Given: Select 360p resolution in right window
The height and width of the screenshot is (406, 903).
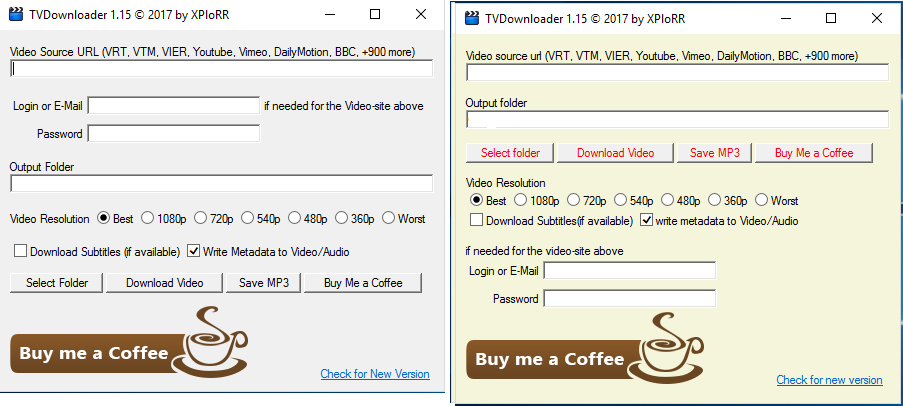Looking at the screenshot, I should 714,200.
